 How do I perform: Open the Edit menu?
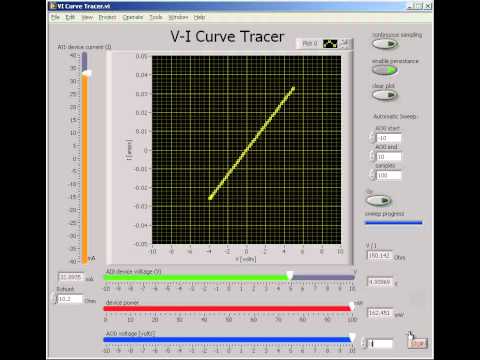point(70,17)
